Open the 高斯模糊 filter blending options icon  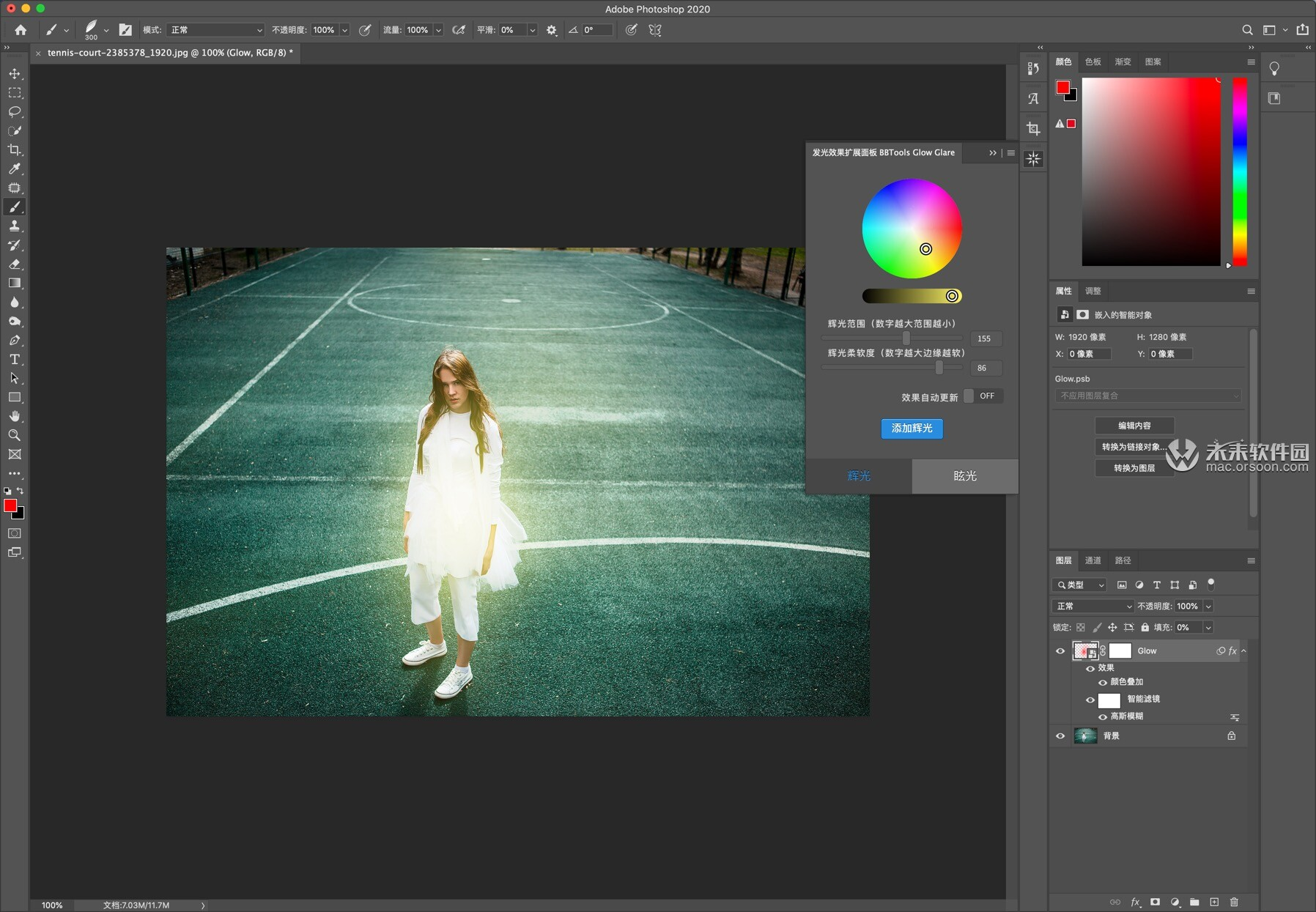[x=1235, y=717]
